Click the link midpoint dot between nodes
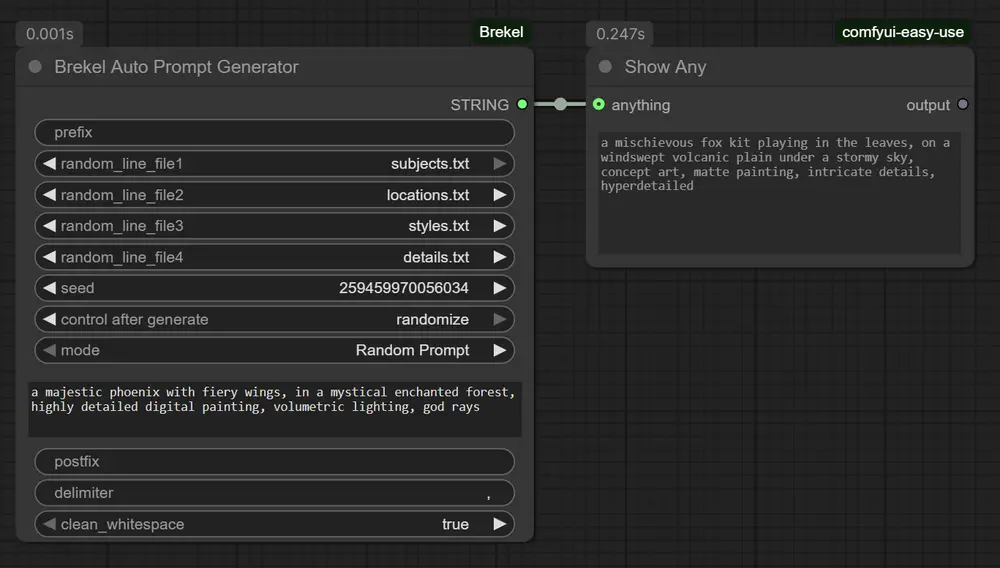 (x=560, y=105)
